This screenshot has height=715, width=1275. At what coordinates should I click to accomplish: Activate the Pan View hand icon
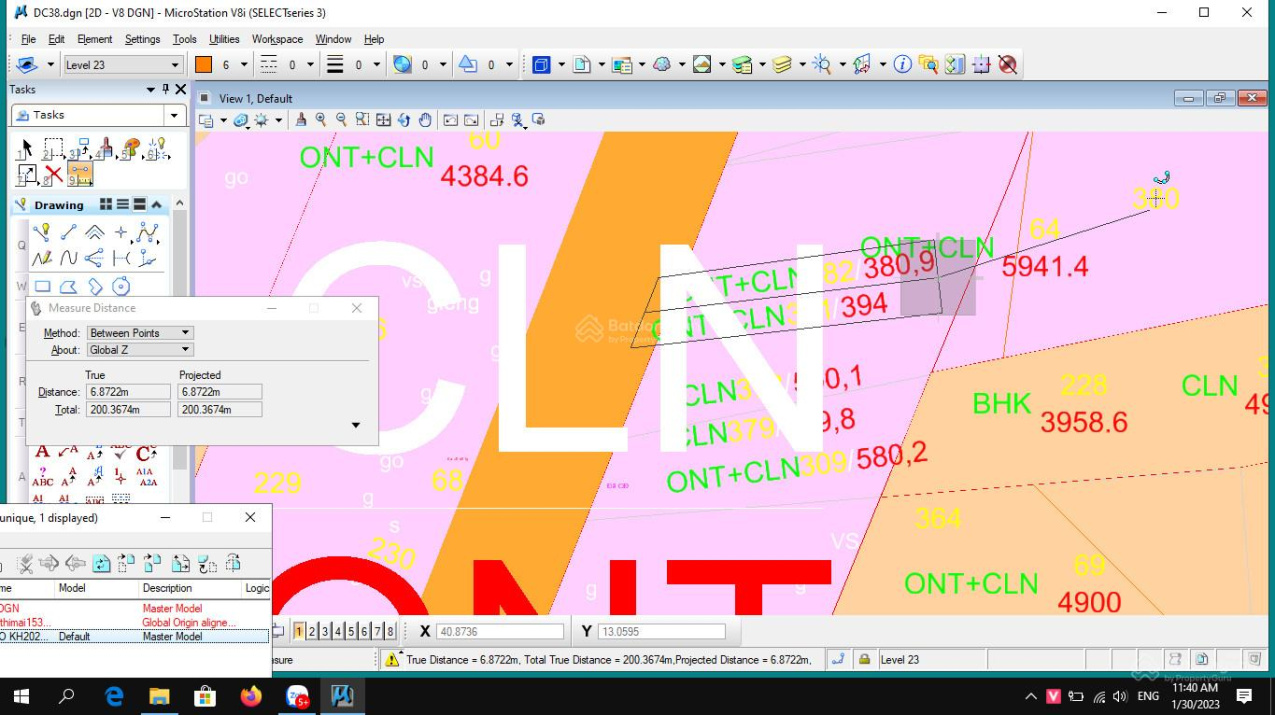(425, 120)
